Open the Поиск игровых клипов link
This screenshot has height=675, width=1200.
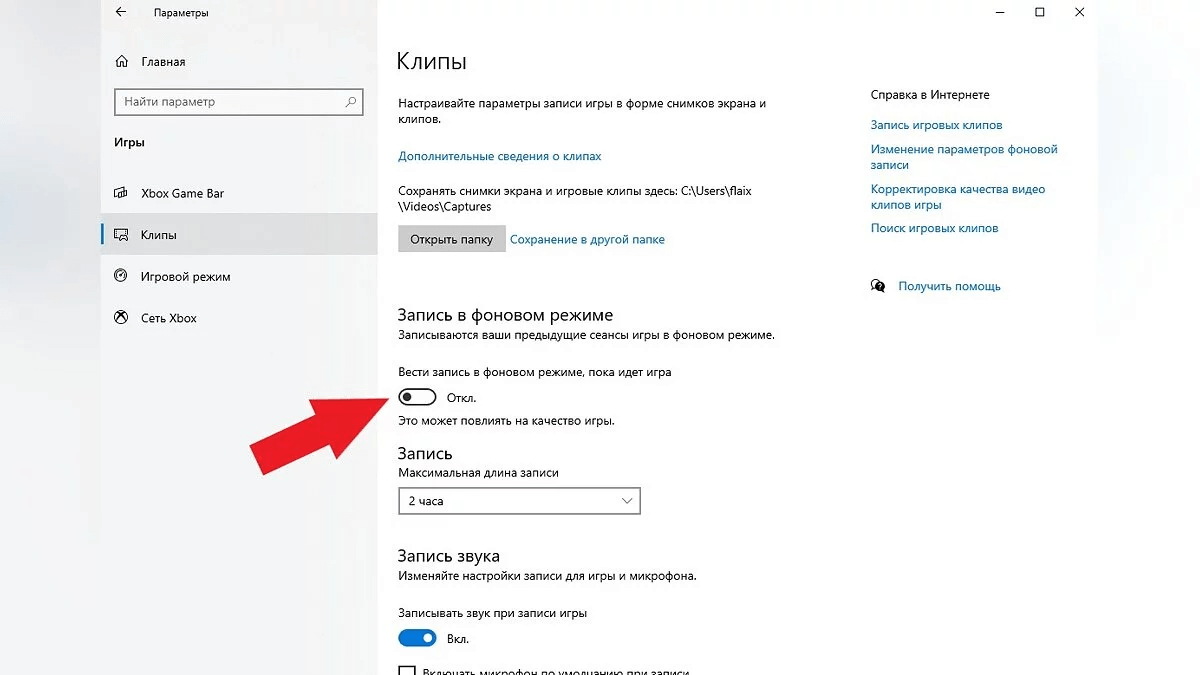[x=934, y=228]
